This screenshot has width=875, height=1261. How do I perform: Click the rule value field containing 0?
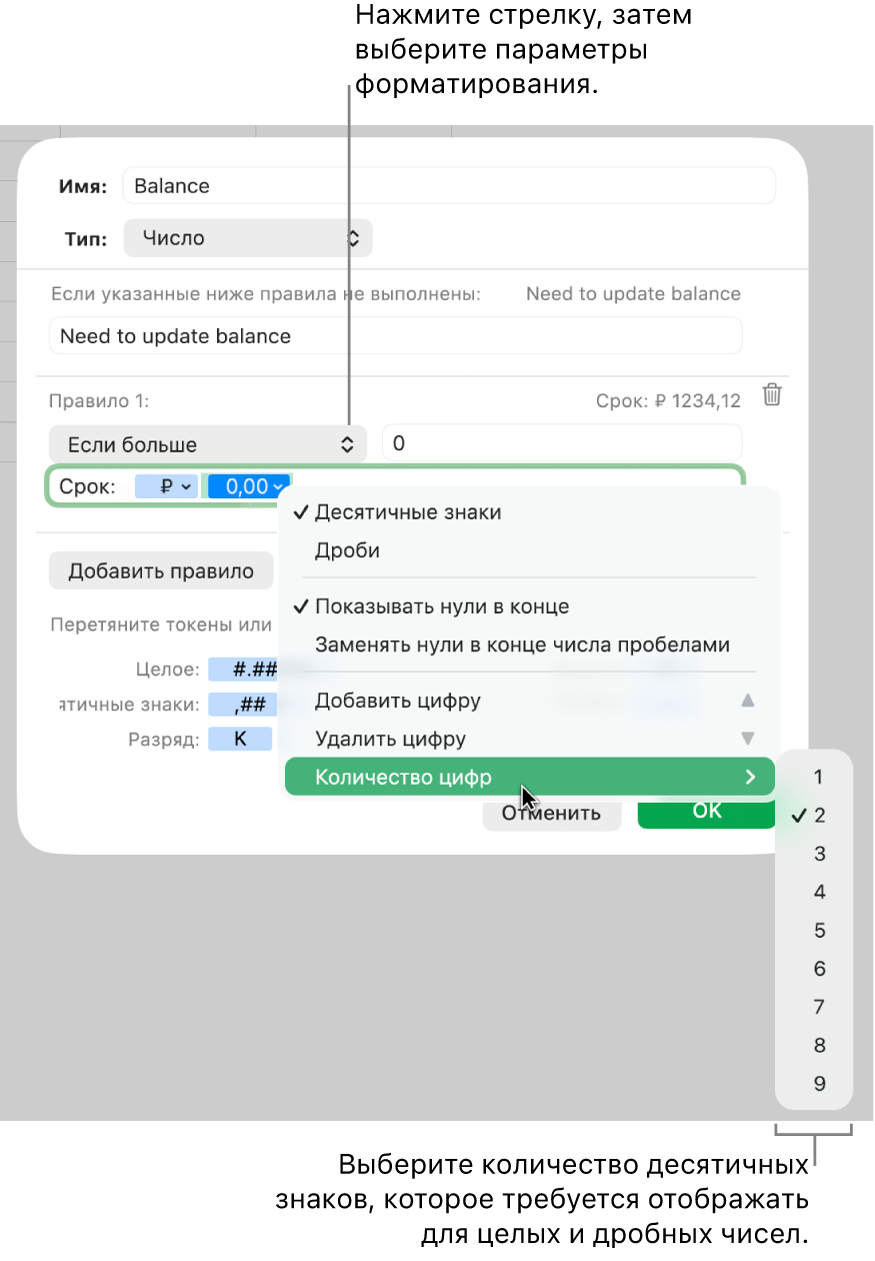563,443
